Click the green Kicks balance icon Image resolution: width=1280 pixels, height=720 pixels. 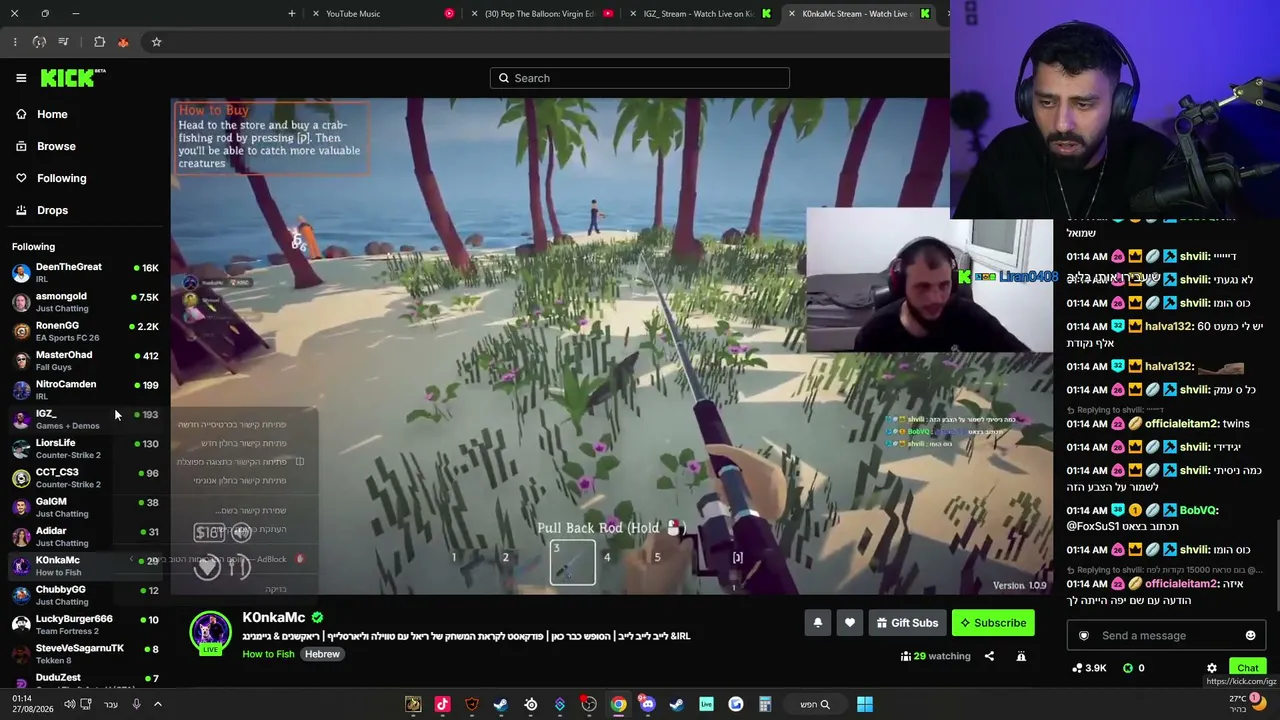pos(1128,668)
